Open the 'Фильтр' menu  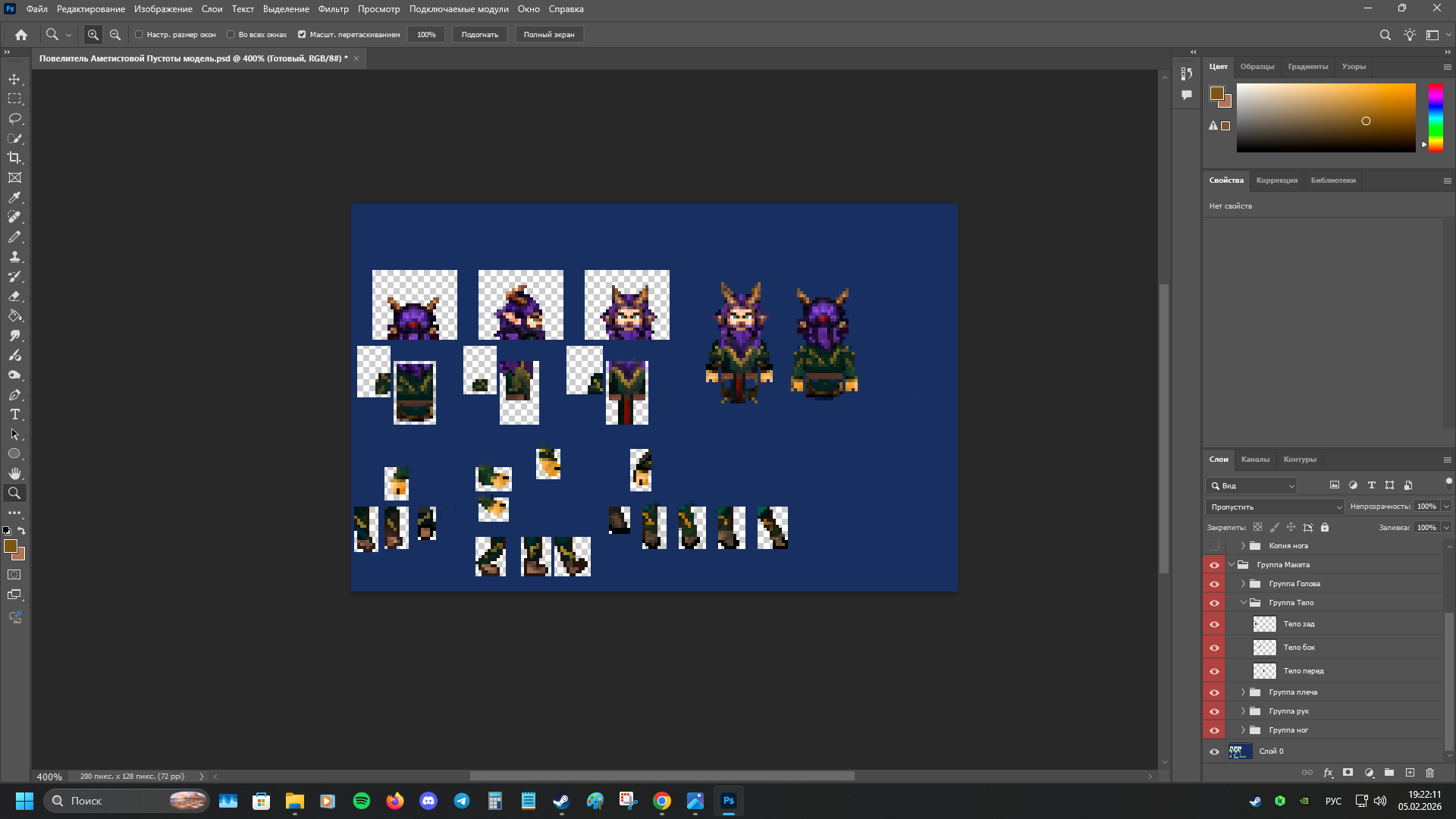pos(333,9)
